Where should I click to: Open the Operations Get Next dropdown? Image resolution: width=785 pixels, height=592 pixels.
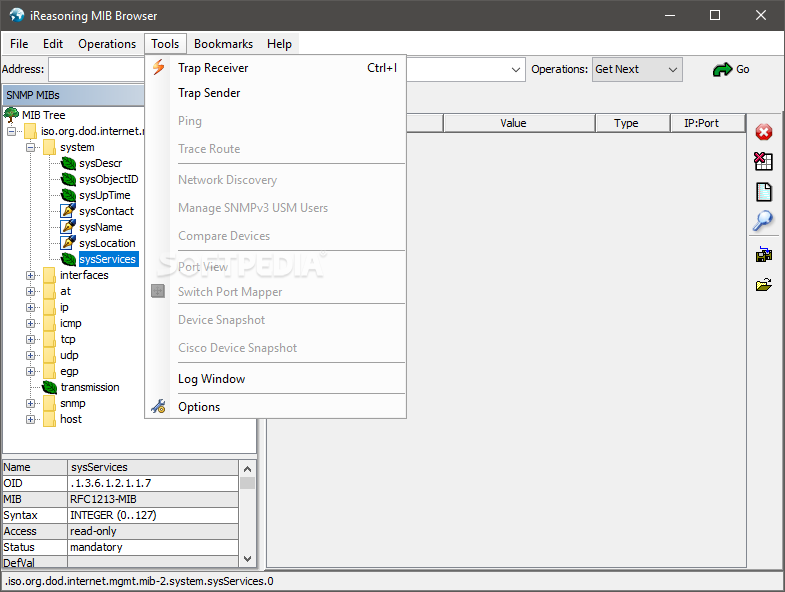(x=637, y=70)
